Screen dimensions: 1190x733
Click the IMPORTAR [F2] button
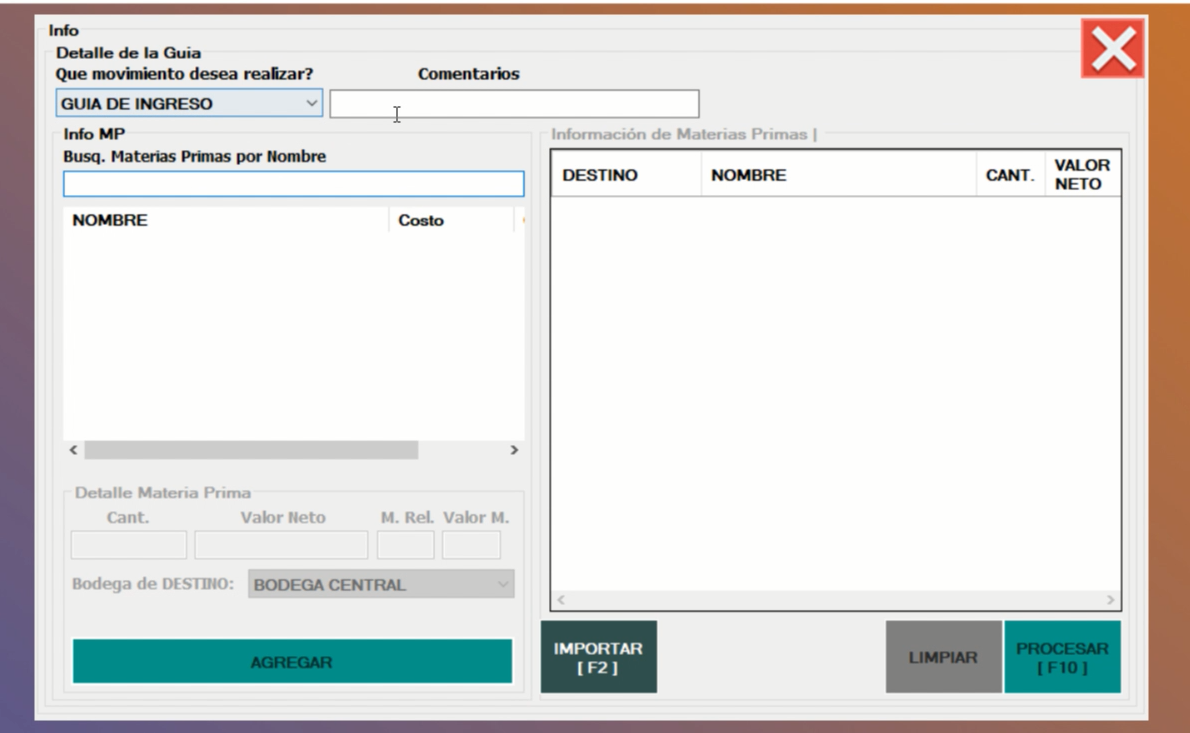point(598,657)
